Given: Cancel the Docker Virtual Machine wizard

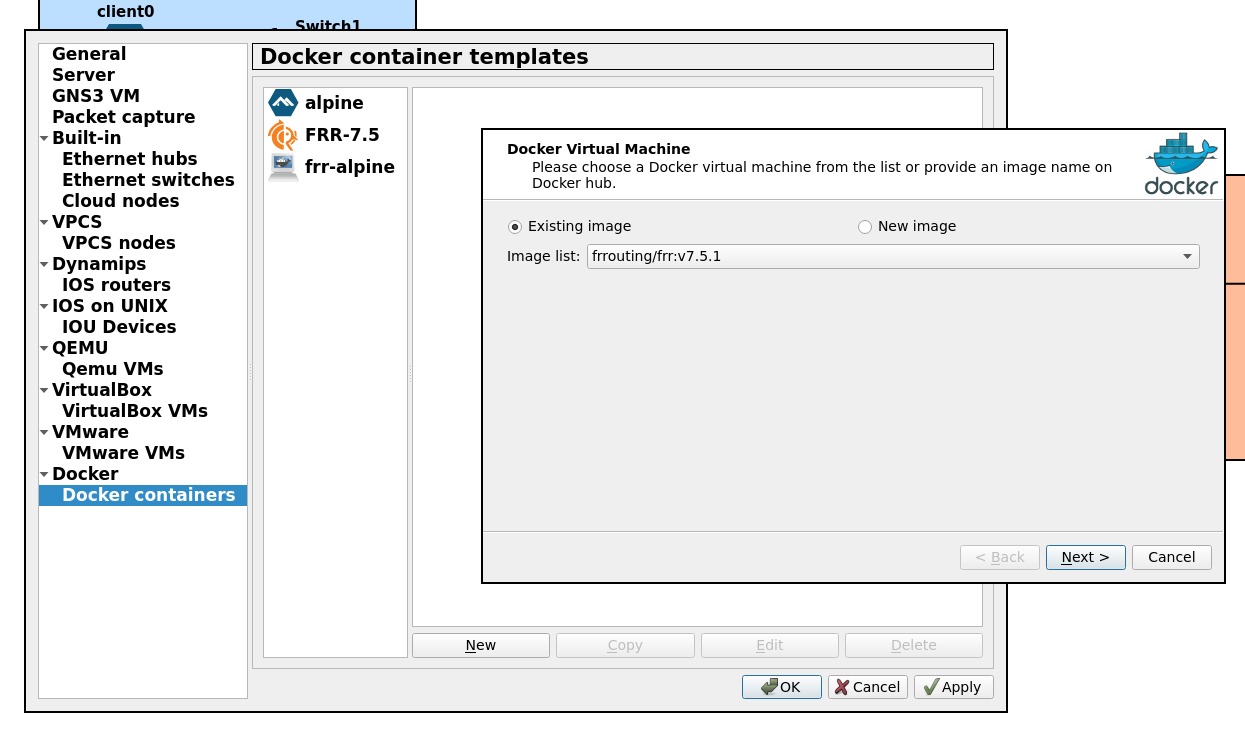Looking at the screenshot, I should pyautogui.click(x=1171, y=558).
